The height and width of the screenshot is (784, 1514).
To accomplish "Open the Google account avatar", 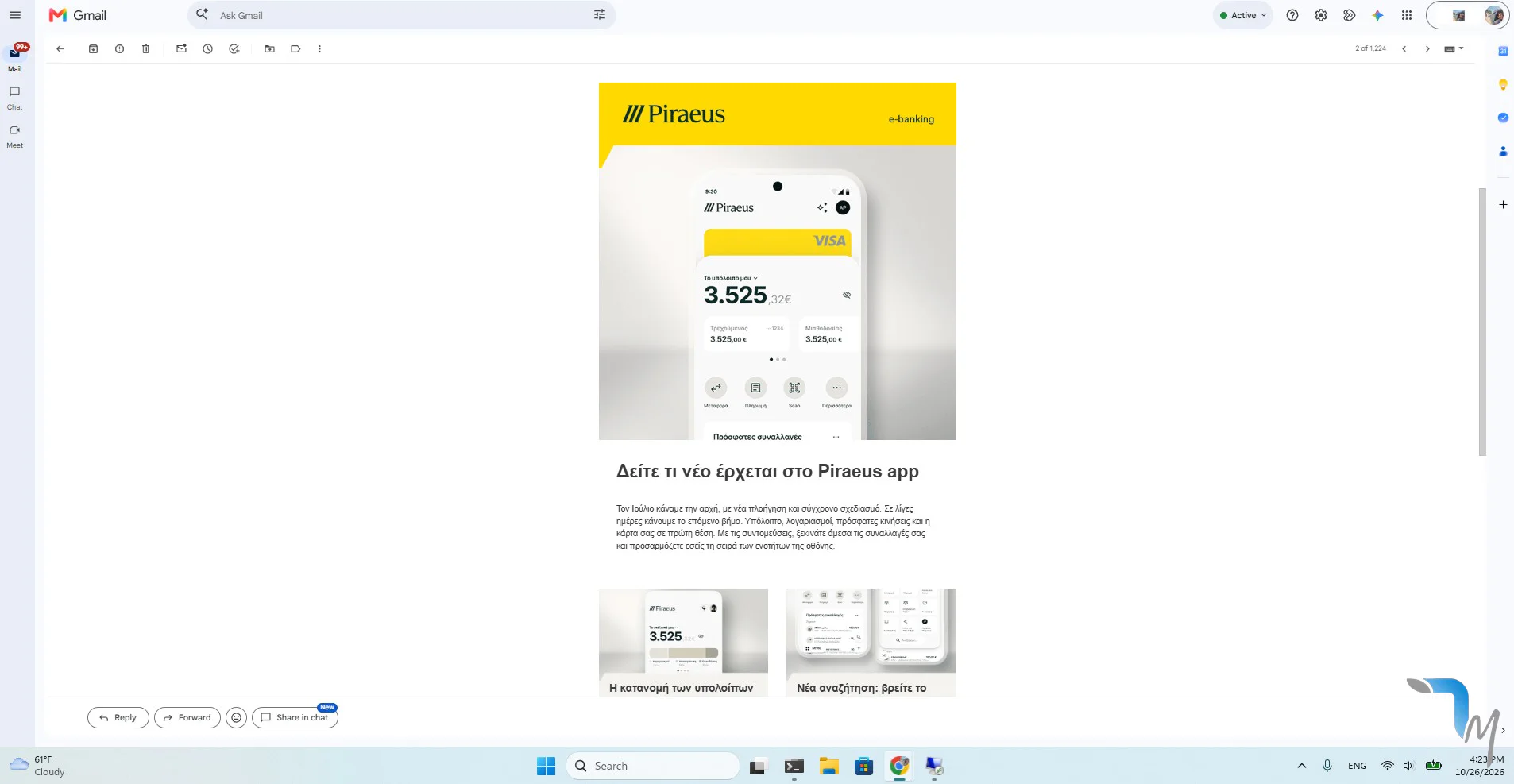I will tap(1493, 15).
